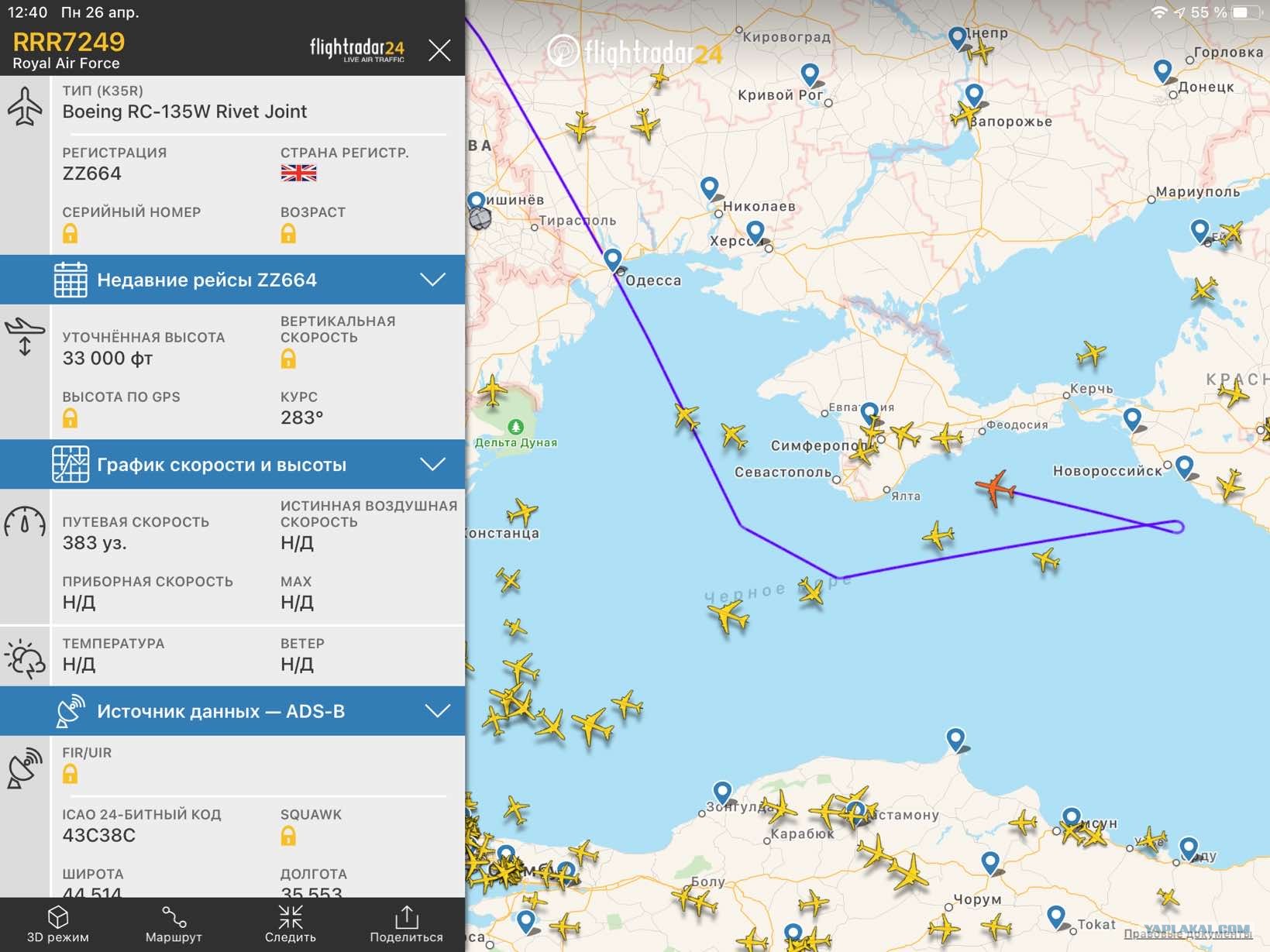The height and width of the screenshot is (952, 1270).
Task: Tap the chart icon in График скорости header
Action: (x=71, y=464)
